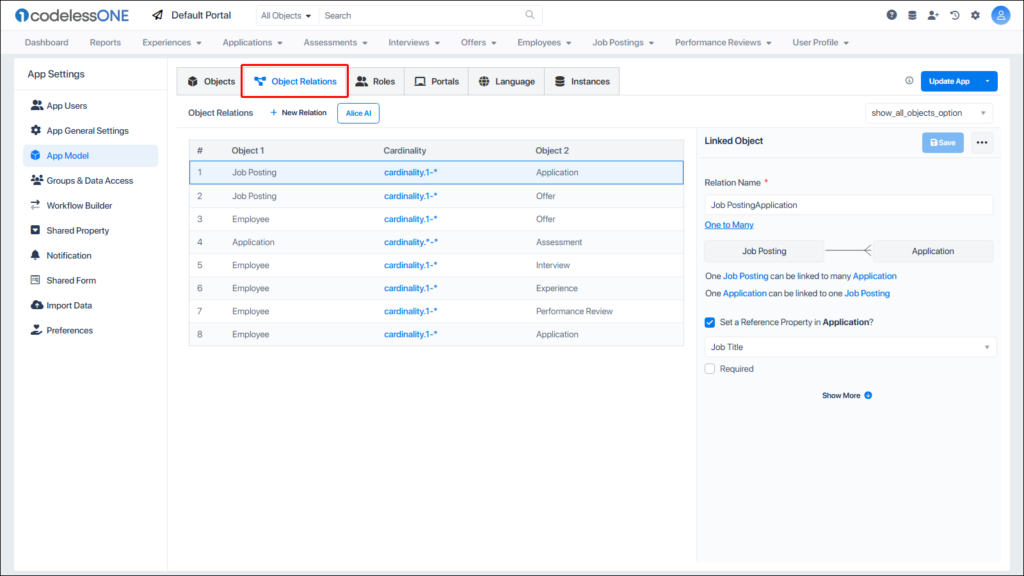Select App Model in sidebar
The width and height of the screenshot is (1024, 576).
(x=90, y=155)
